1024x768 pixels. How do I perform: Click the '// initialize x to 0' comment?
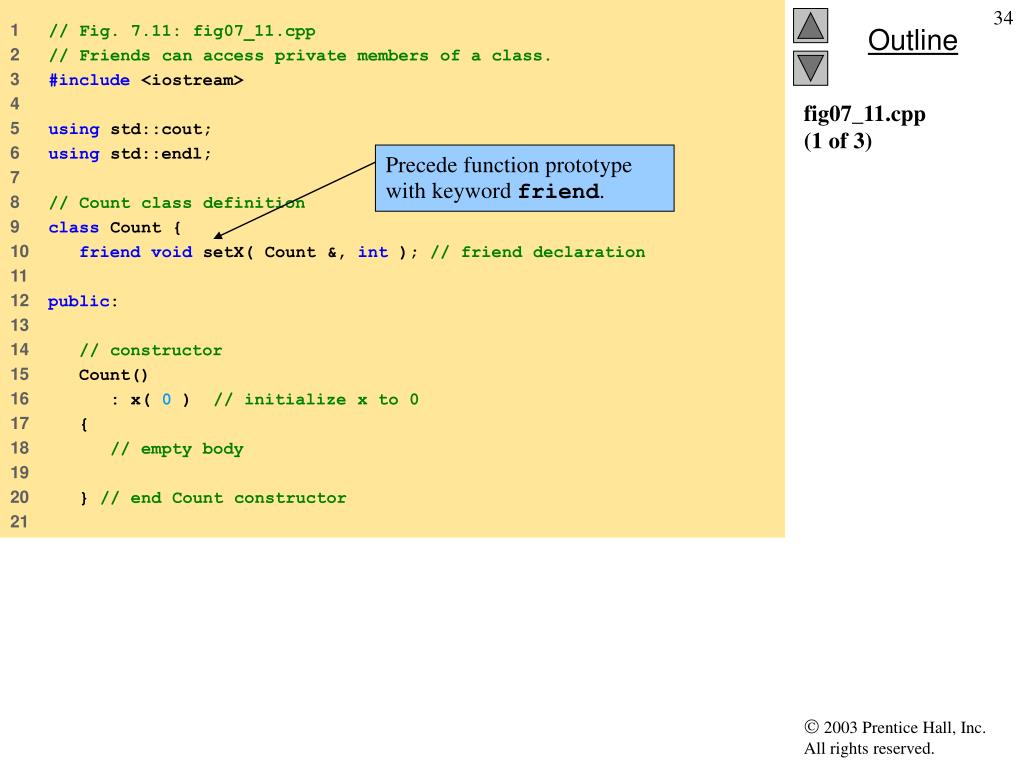click(x=316, y=400)
